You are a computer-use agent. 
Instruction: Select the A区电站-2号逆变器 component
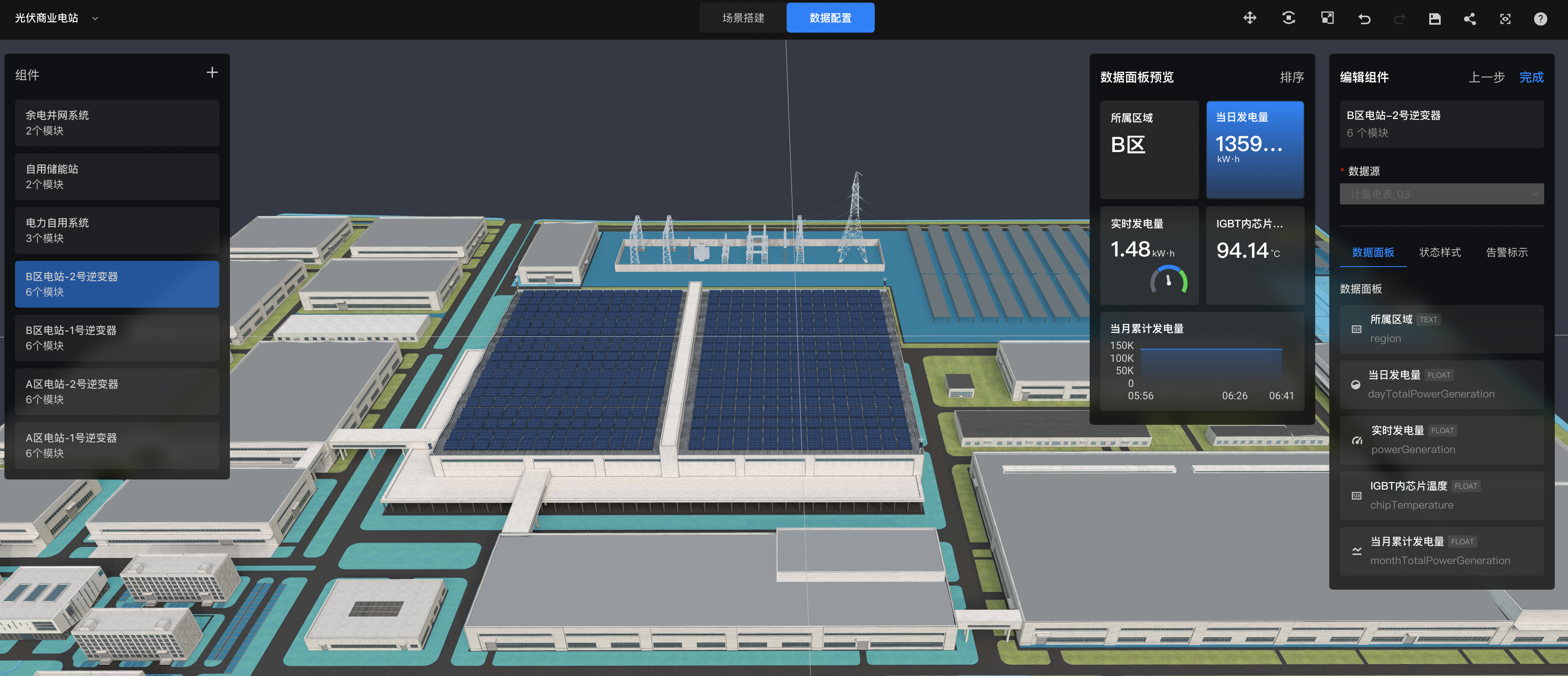[x=117, y=392]
